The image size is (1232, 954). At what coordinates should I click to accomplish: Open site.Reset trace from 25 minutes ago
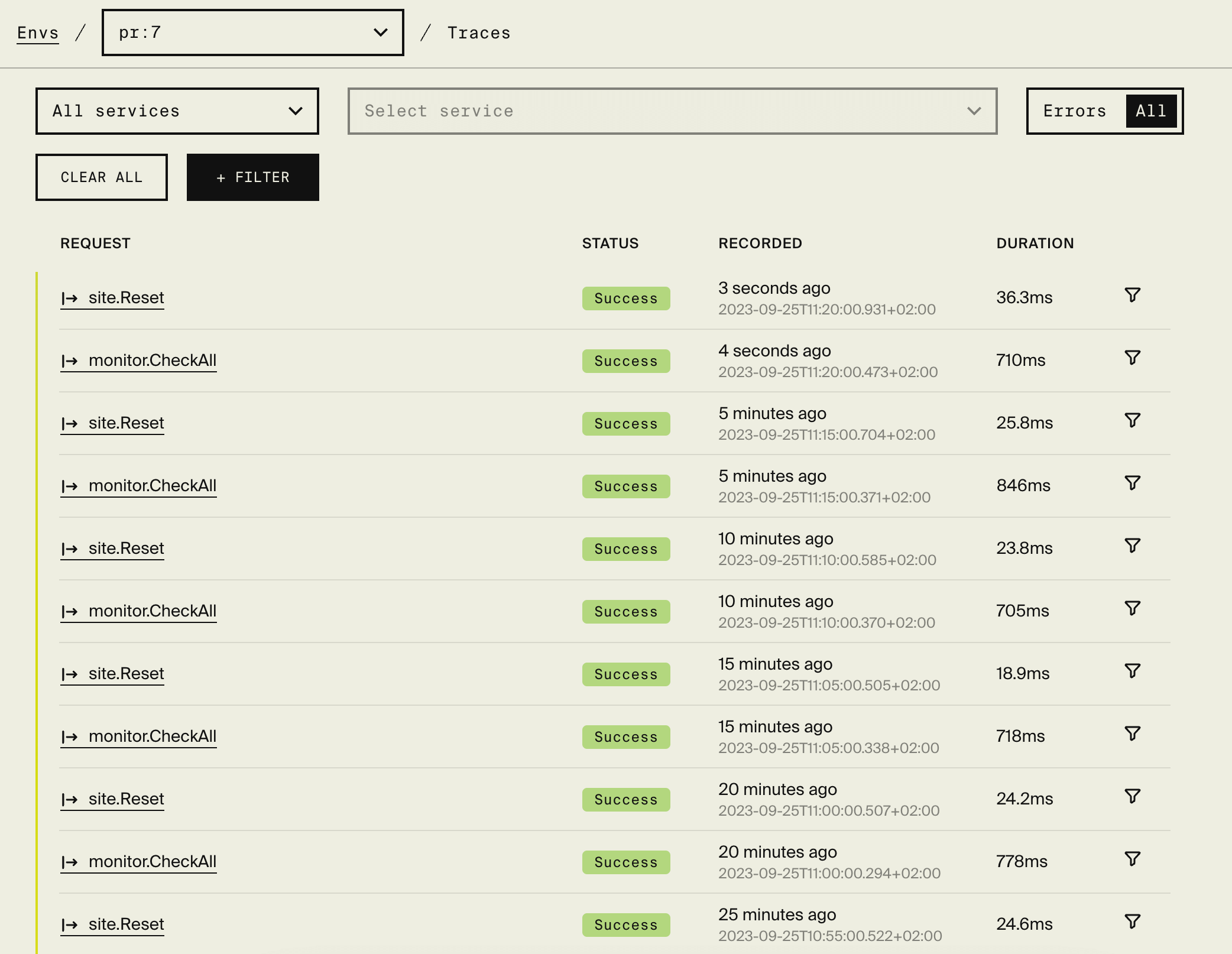coord(112,924)
